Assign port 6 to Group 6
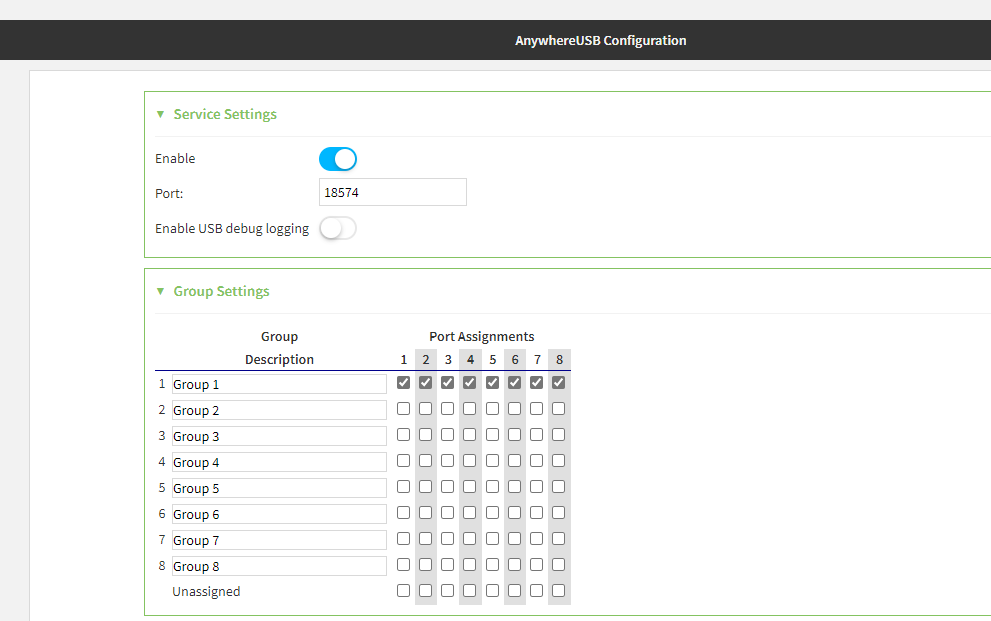 tap(514, 512)
